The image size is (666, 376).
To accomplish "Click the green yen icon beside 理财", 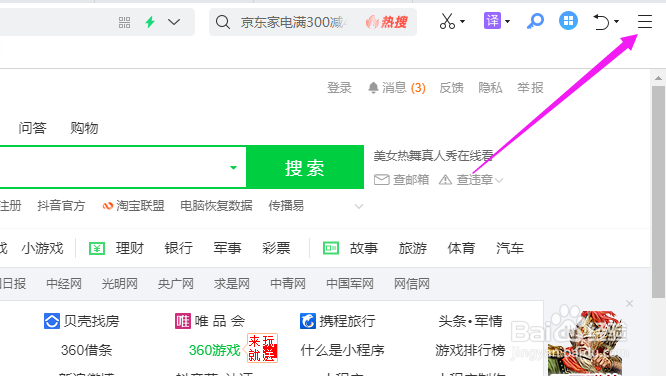I will pyautogui.click(x=97, y=248).
